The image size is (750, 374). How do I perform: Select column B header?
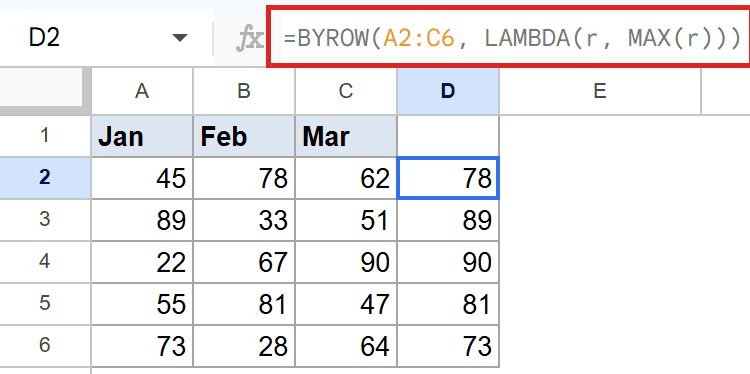point(244,91)
